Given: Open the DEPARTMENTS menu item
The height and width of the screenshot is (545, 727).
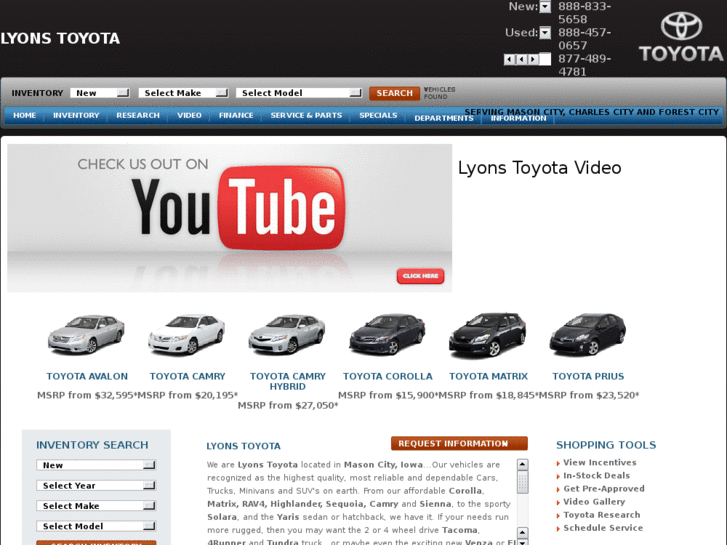Looking at the screenshot, I should pos(444,118).
